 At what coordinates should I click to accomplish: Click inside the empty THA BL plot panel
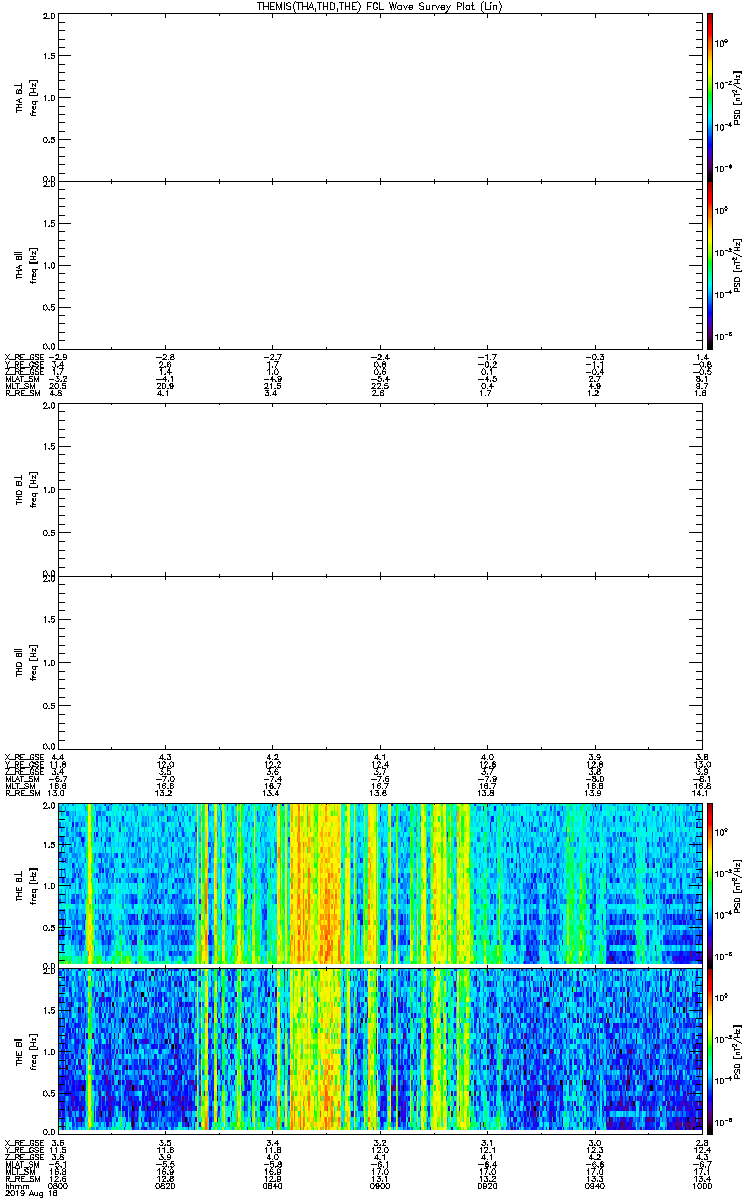[x=380, y=96]
